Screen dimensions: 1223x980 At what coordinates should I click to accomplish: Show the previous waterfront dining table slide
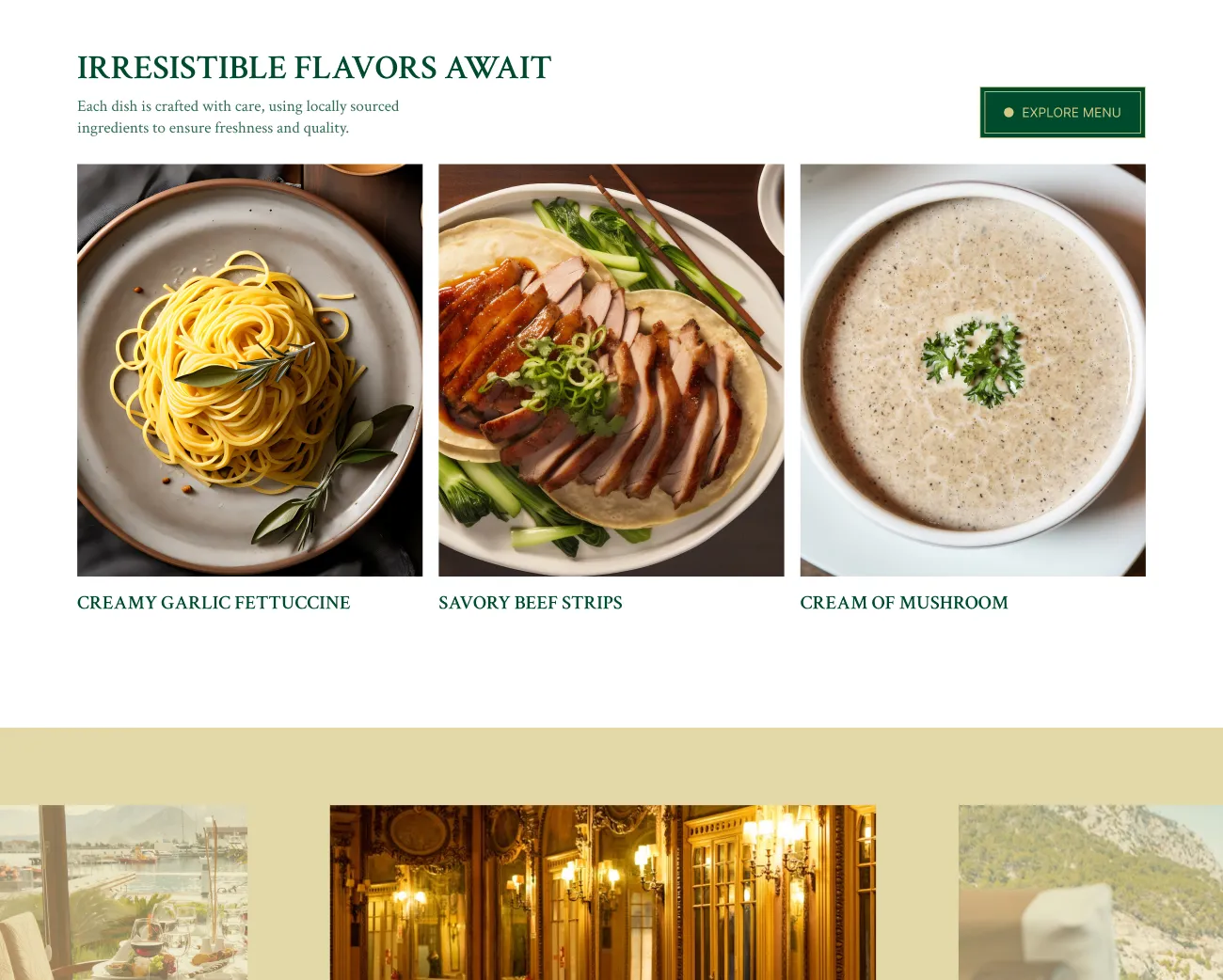(123, 892)
